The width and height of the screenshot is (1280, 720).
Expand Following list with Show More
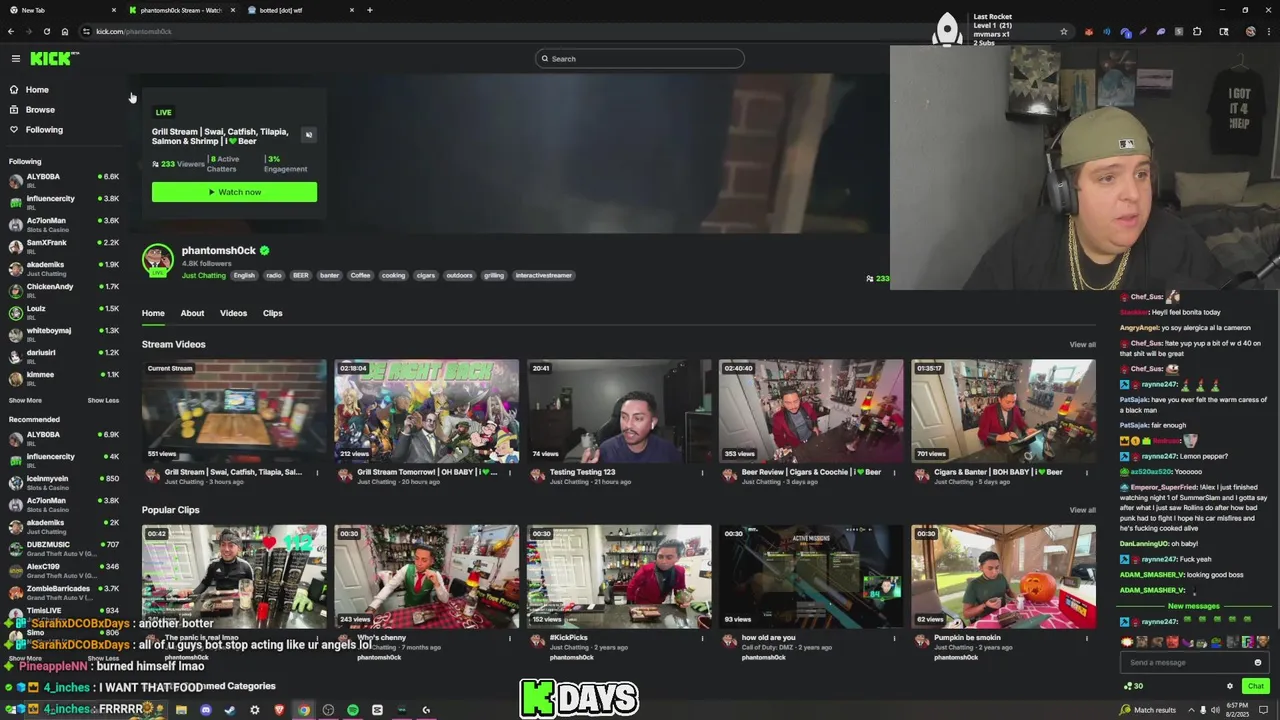[25, 400]
